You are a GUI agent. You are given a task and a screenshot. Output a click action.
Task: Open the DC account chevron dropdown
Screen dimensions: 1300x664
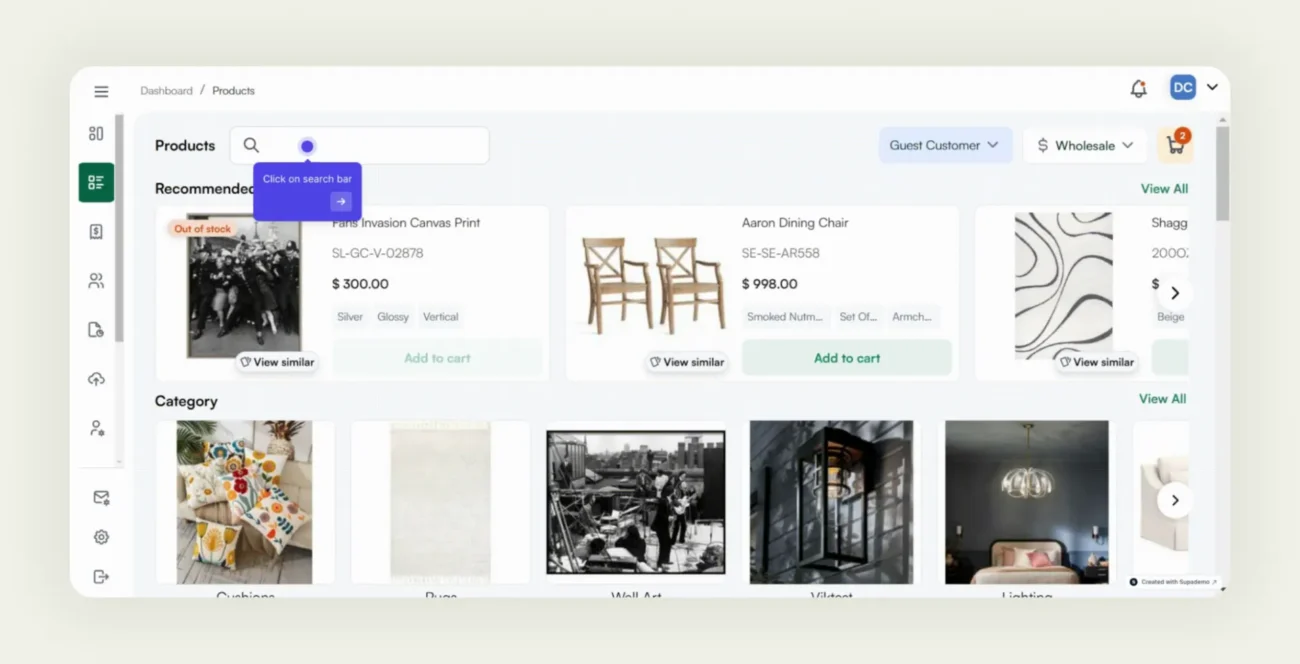[1211, 87]
